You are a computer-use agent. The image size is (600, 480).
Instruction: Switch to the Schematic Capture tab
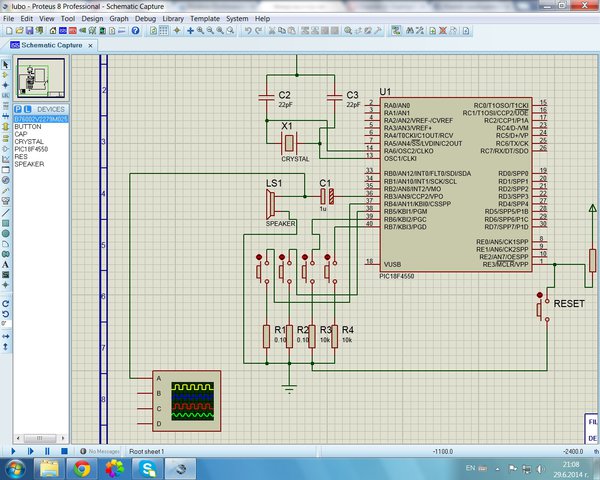tap(52, 45)
